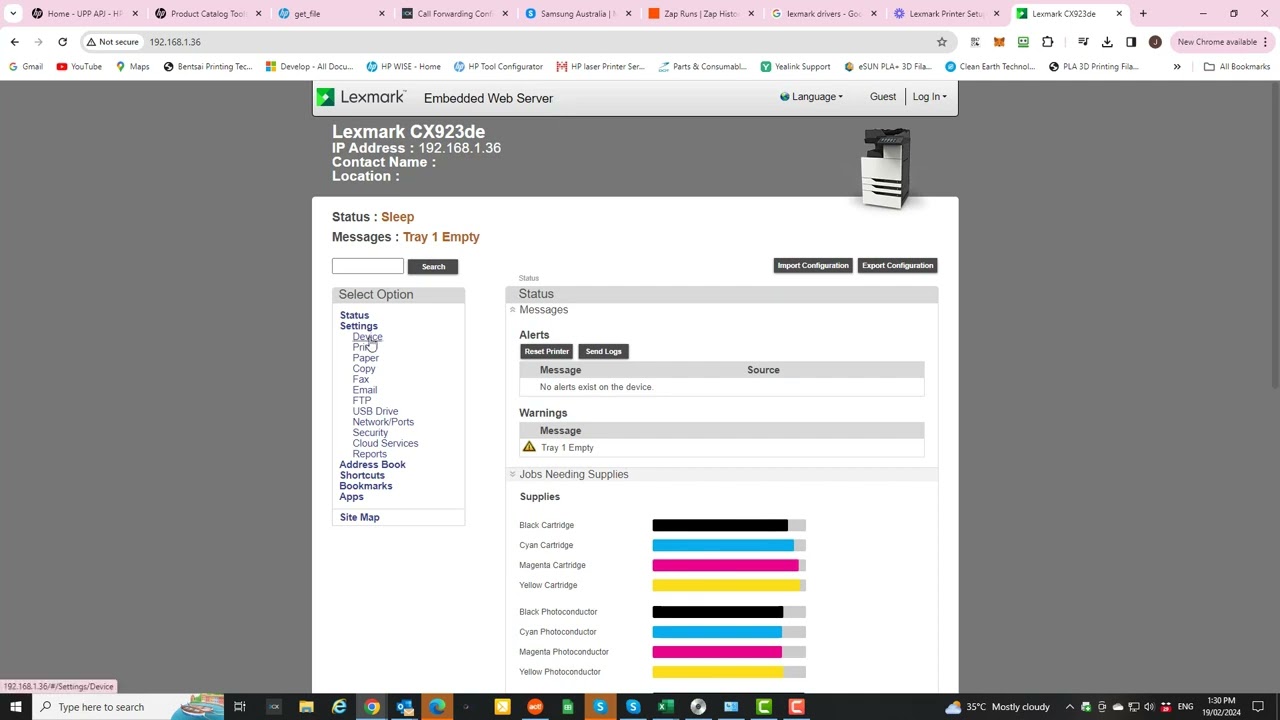Expand the Jobs Needing Supplies section

pyautogui.click(x=513, y=474)
